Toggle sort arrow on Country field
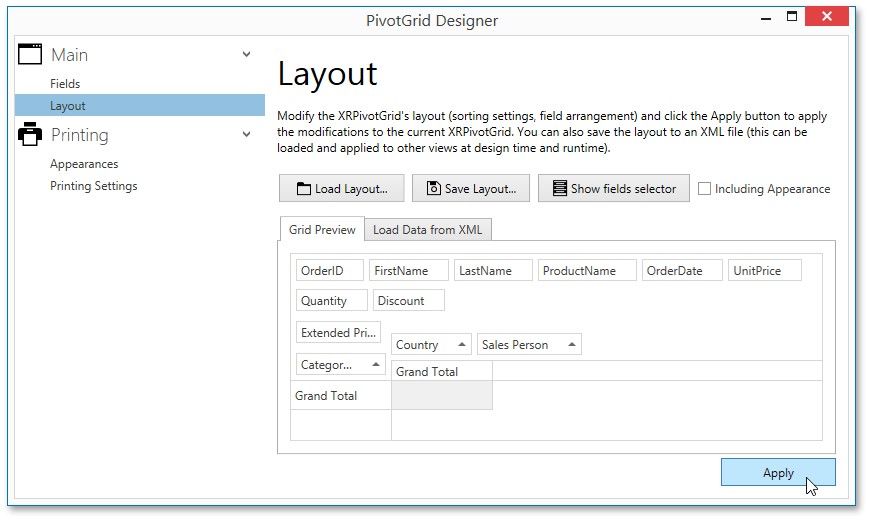The width and height of the screenshot is (869, 520). click(x=461, y=344)
